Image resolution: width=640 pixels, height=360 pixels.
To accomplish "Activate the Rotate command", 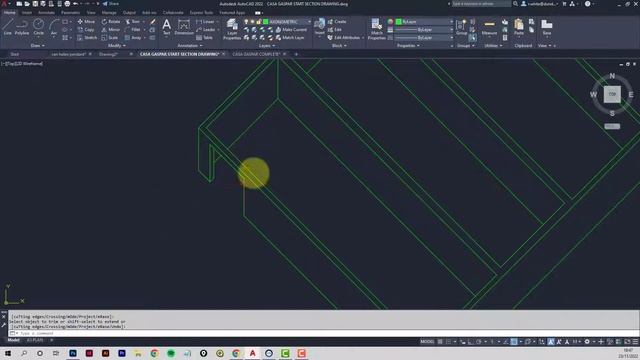I will point(111,22).
